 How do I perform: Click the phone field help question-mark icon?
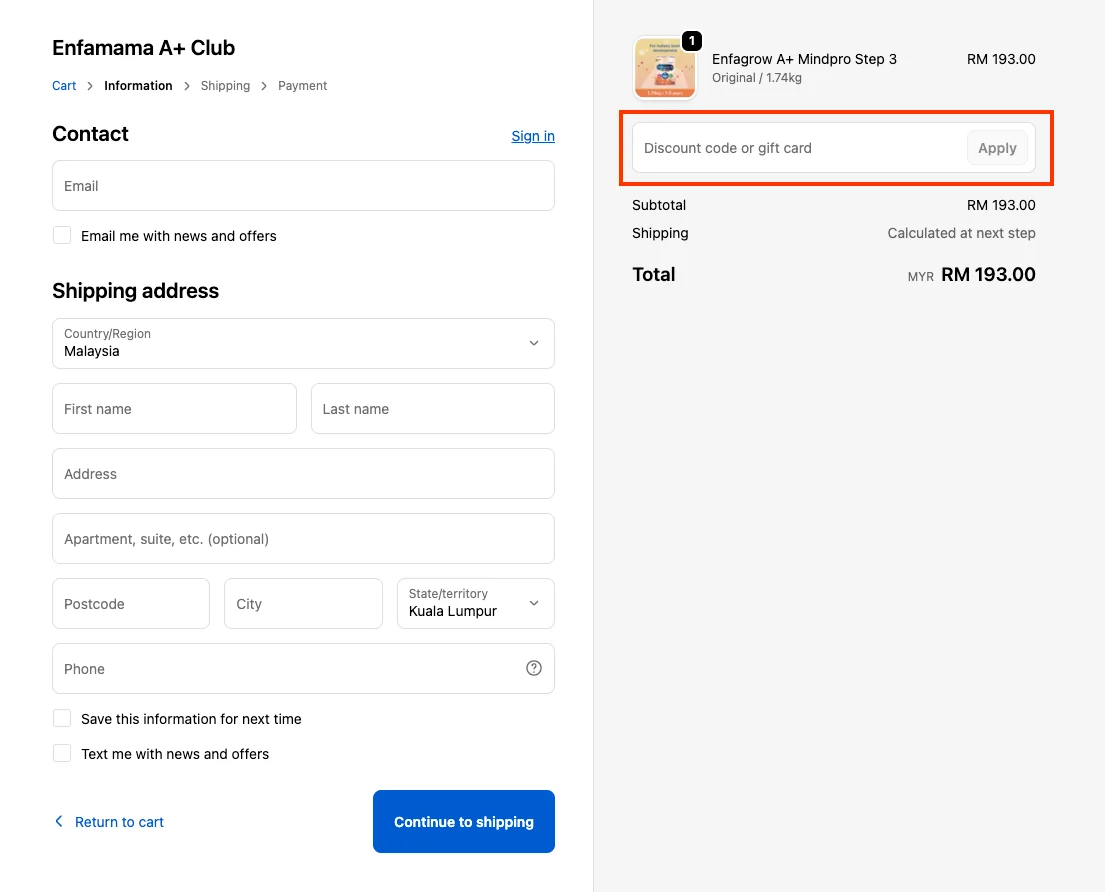[x=533, y=668]
